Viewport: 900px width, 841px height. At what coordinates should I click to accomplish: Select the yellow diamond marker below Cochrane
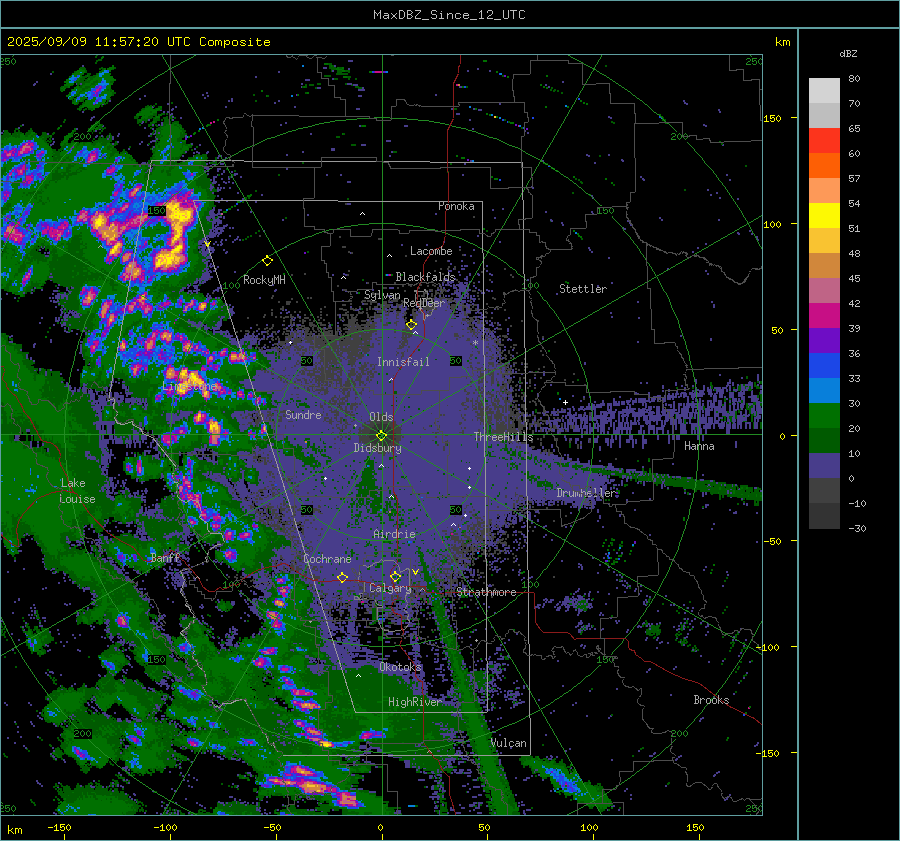tap(343, 577)
